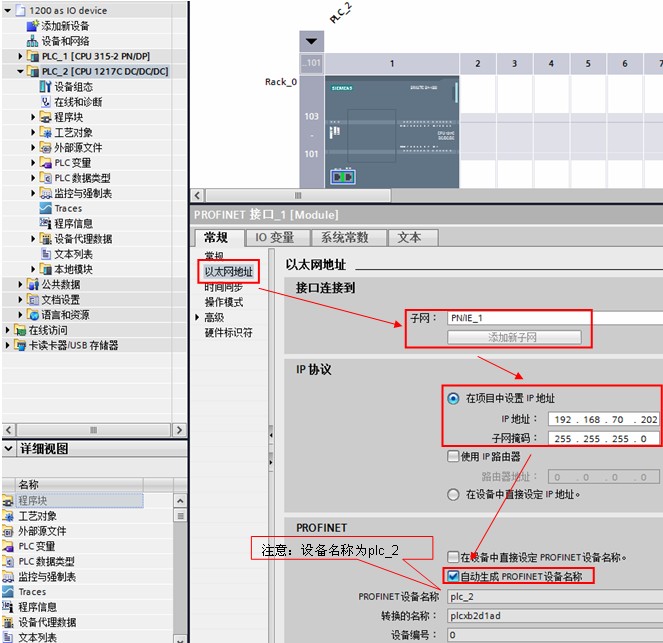Select 以太网地址 in properties navigation
Viewport: 663px width, 643px height.
pos(228,271)
